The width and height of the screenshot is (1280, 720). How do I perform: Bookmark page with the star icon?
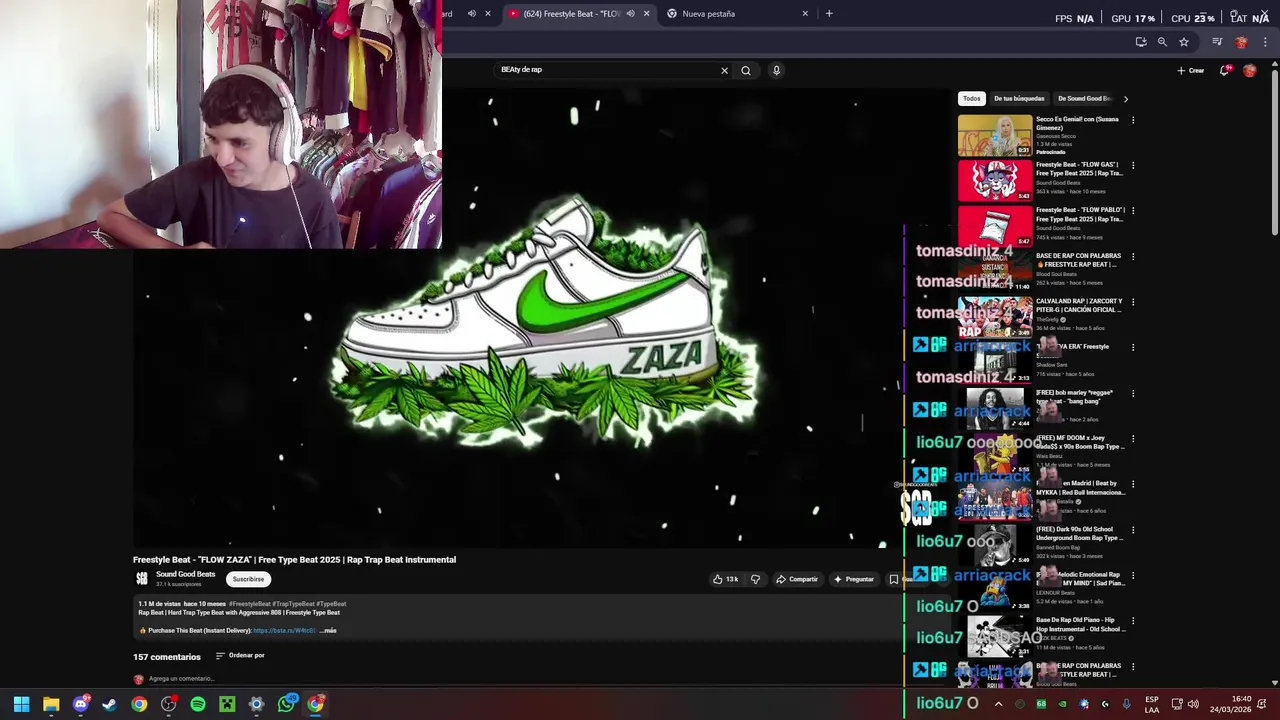coord(1184,42)
